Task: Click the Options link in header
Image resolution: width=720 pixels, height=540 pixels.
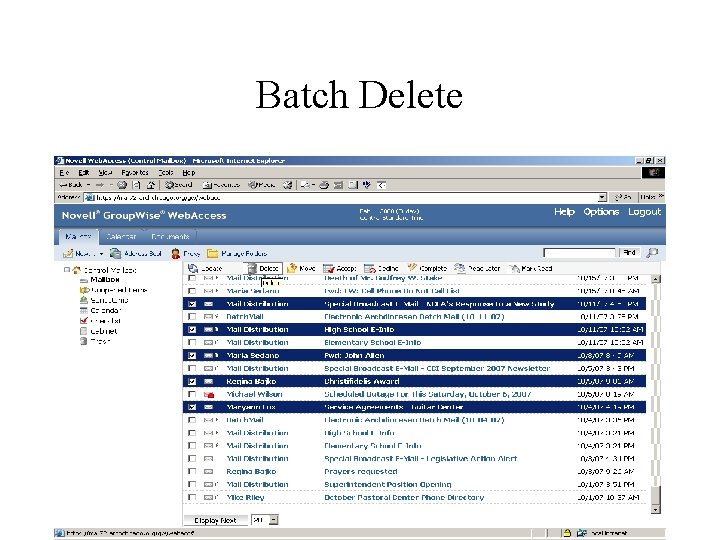Action: [x=601, y=212]
